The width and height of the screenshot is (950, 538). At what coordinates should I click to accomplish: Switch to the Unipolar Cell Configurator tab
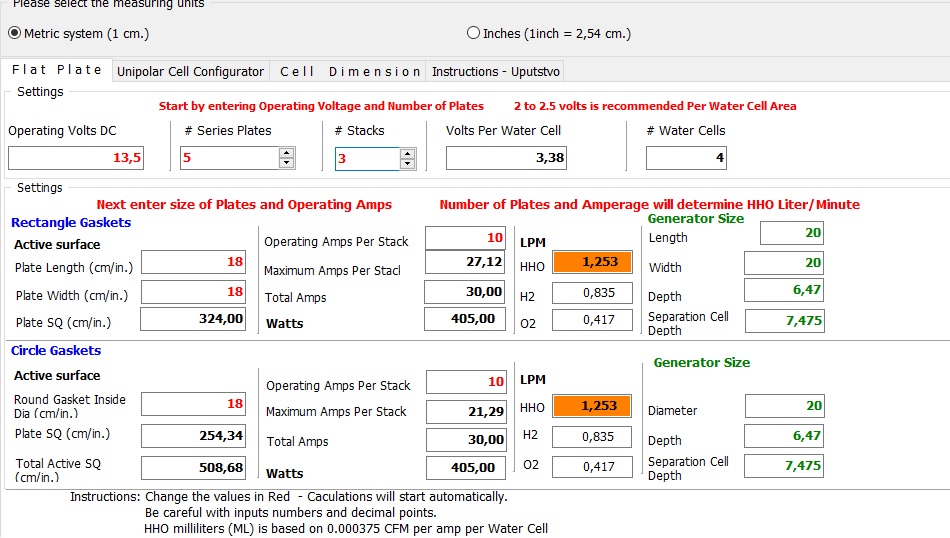point(190,71)
